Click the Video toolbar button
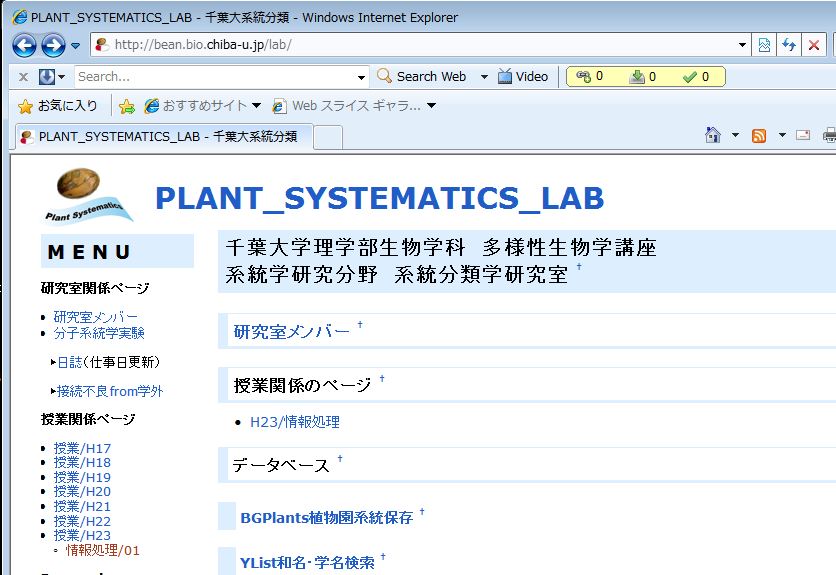The width and height of the screenshot is (836, 575). coord(523,76)
